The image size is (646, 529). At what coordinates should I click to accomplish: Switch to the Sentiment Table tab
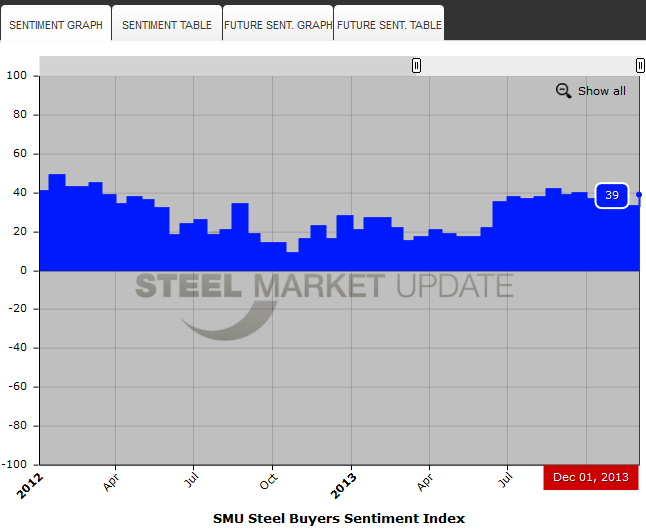point(167,25)
